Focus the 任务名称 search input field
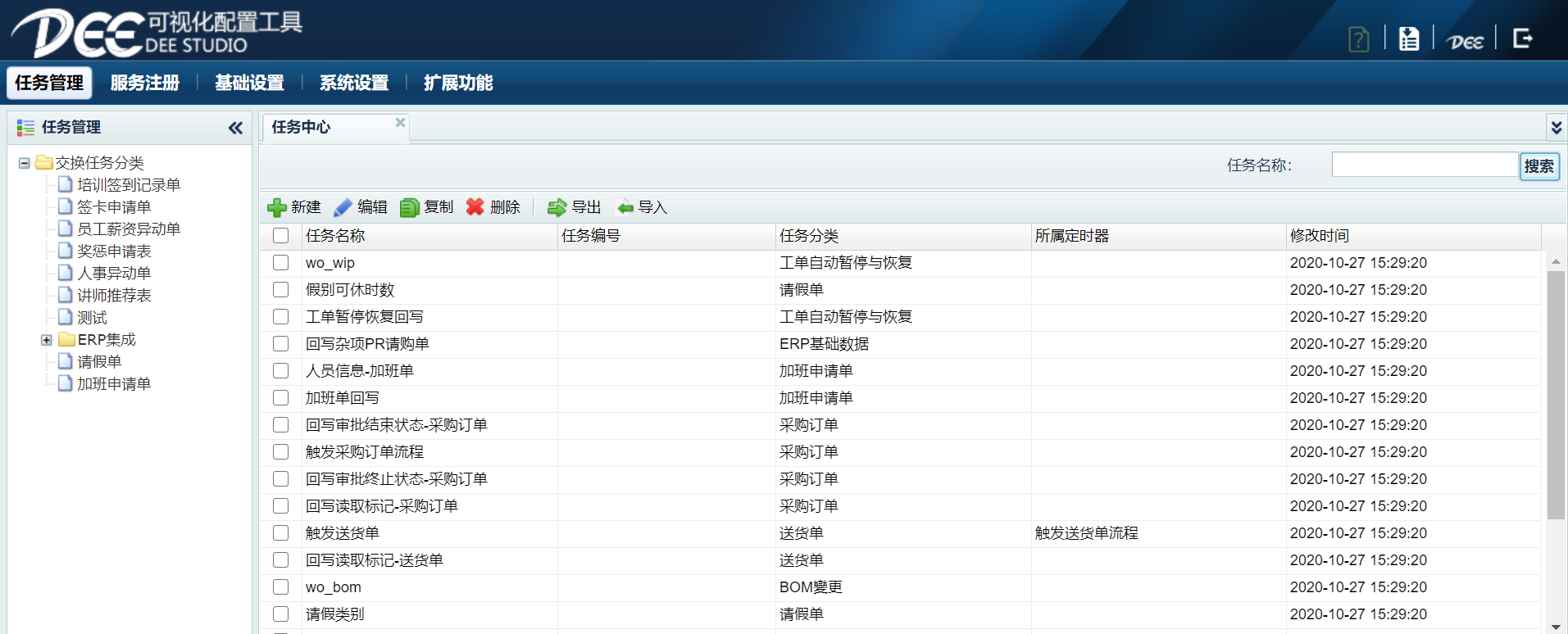 (x=1424, y=165)
